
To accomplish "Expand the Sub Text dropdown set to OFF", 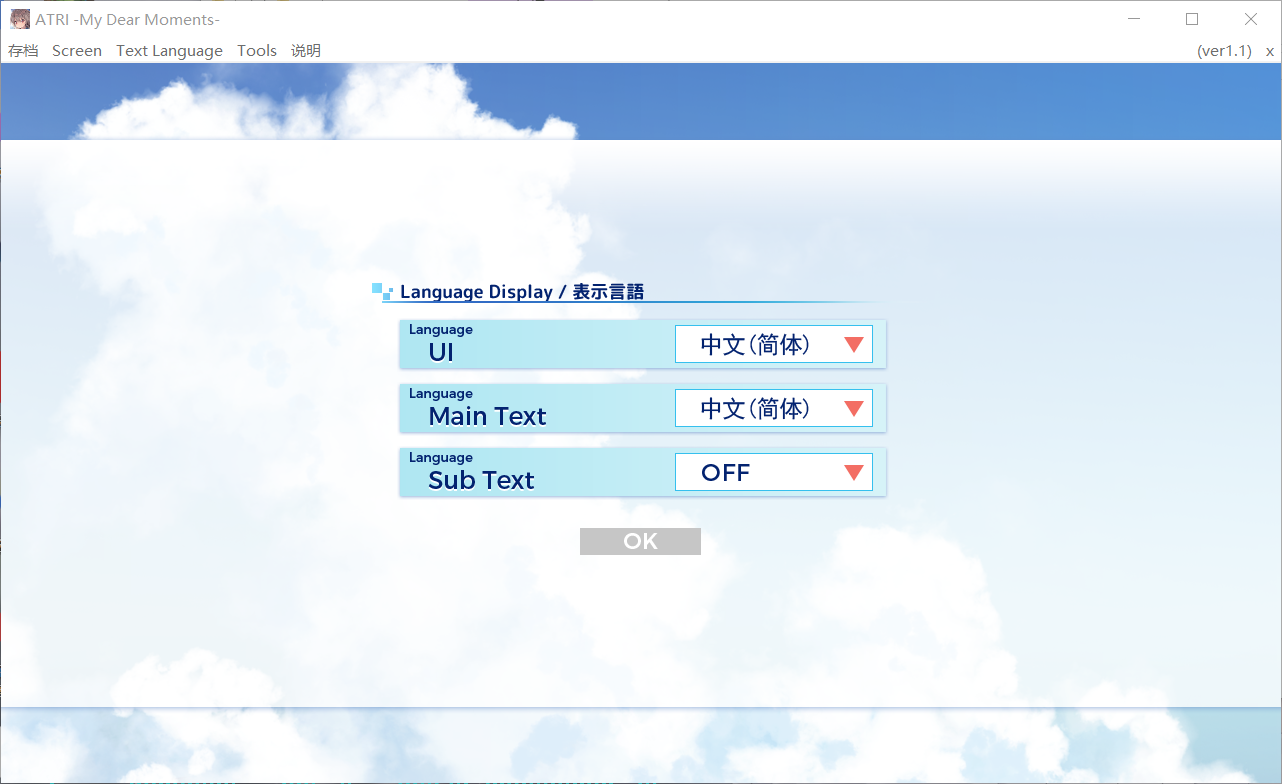I will [773, 472].
